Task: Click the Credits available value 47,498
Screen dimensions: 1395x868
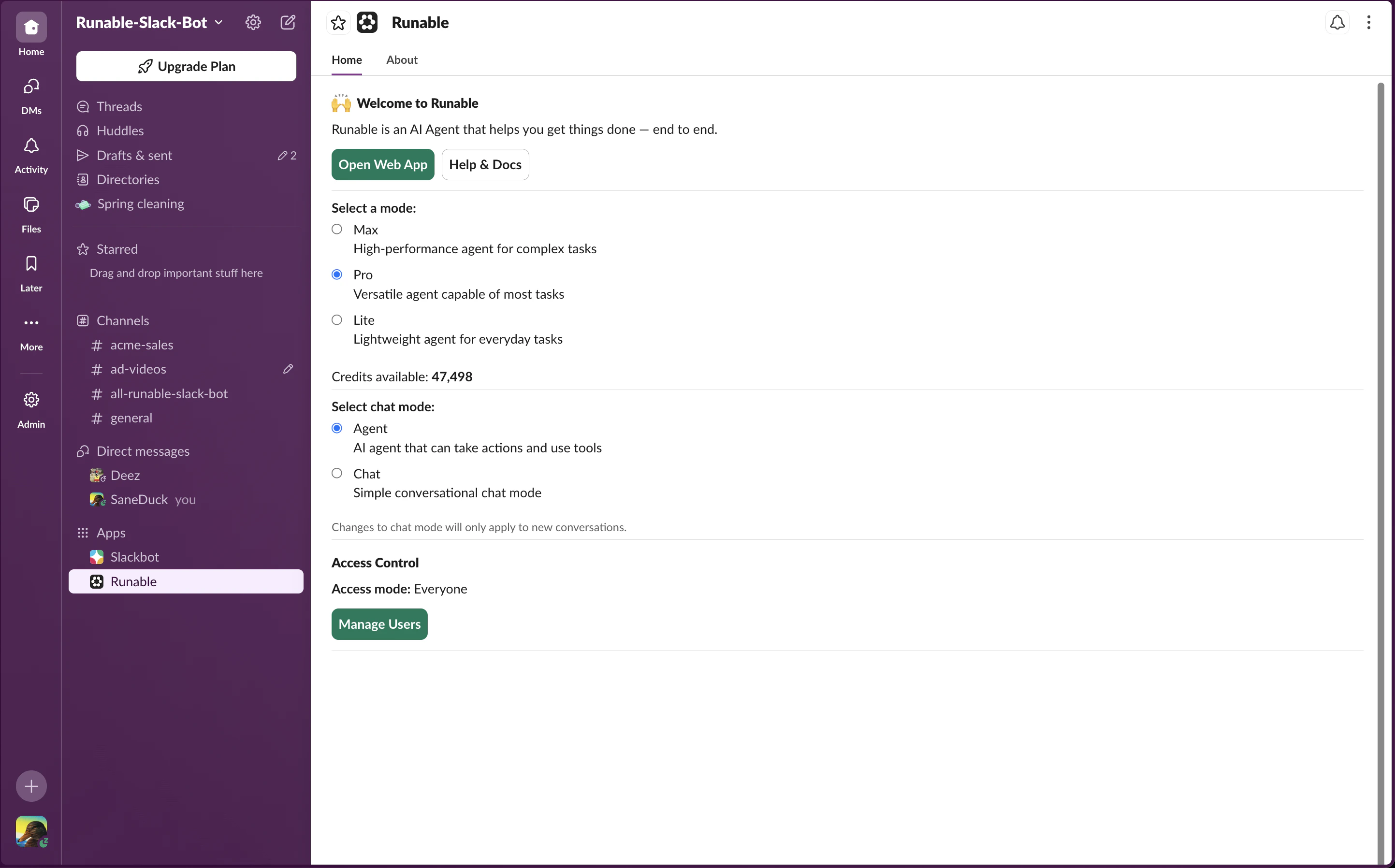Action: tap(452, 376)
